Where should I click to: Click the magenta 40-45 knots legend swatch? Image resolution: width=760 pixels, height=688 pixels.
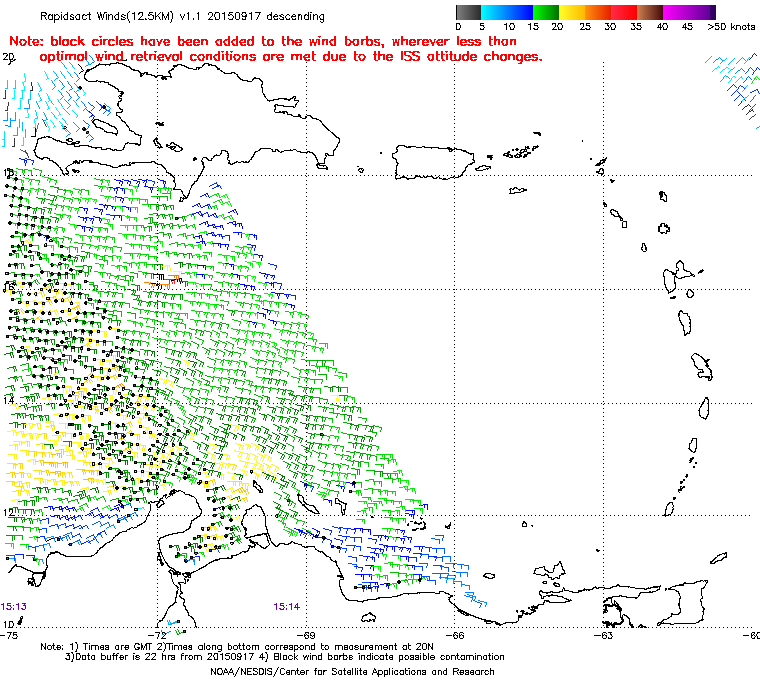(676, 12)
